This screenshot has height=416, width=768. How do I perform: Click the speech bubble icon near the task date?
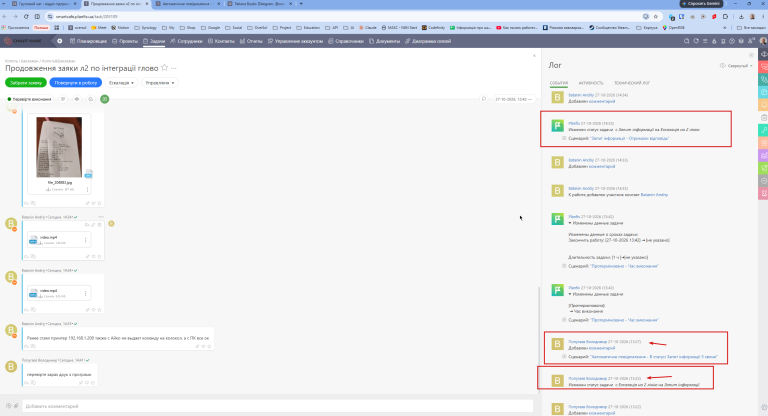(x=483, y=99)
